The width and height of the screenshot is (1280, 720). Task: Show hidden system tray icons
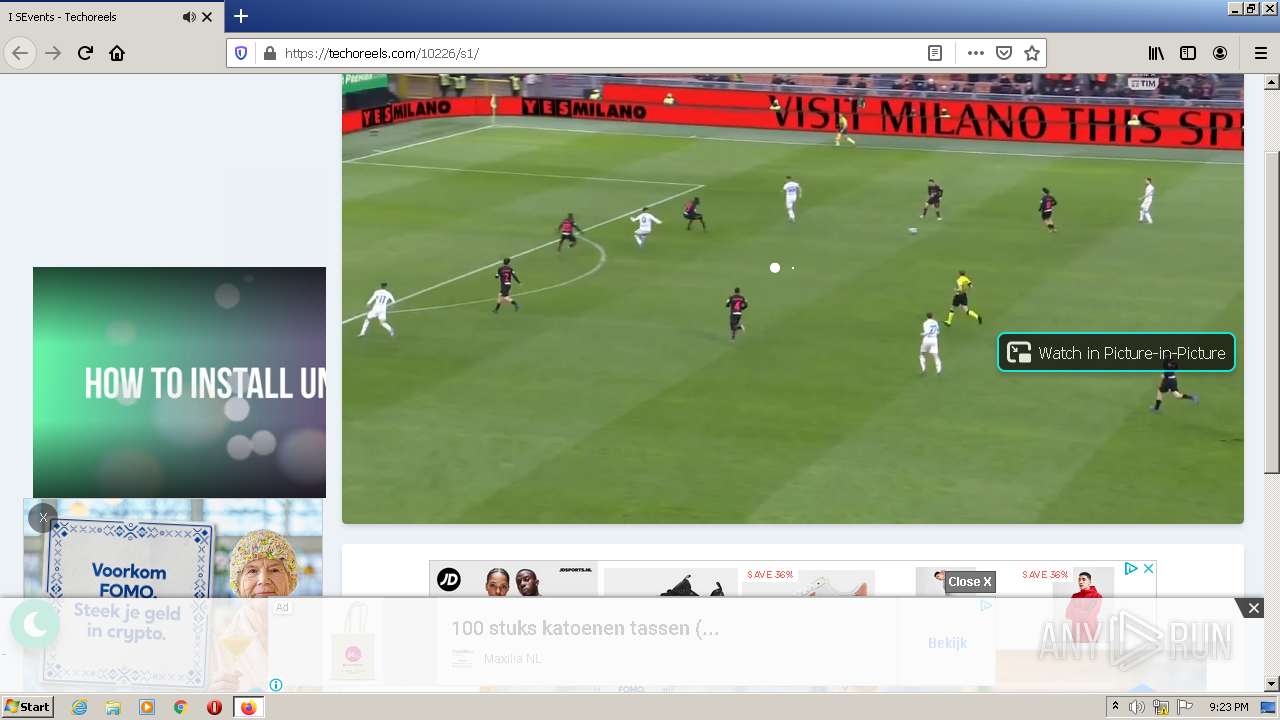coord(1115,706)
